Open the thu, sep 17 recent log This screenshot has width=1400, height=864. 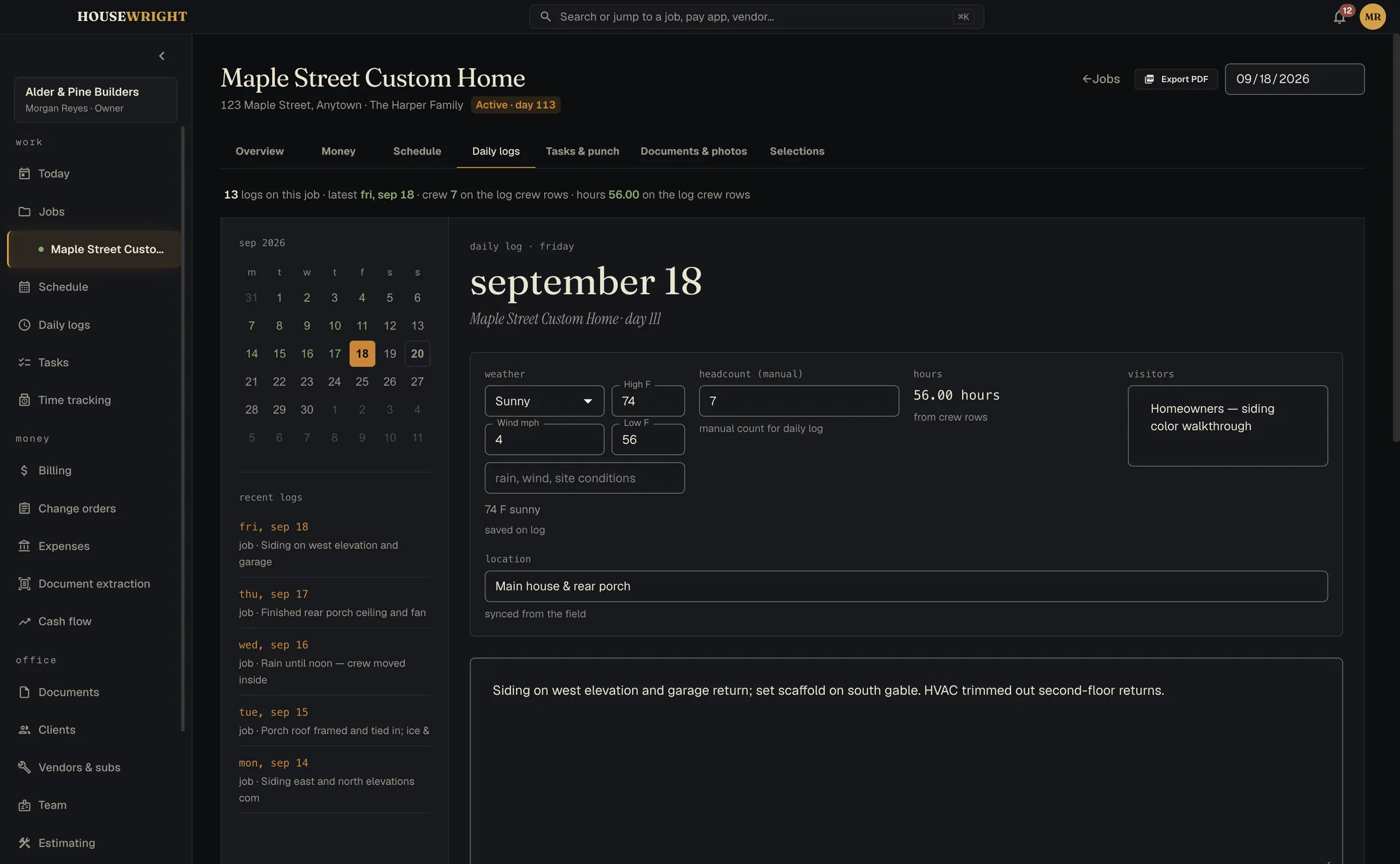pos(334,603)
